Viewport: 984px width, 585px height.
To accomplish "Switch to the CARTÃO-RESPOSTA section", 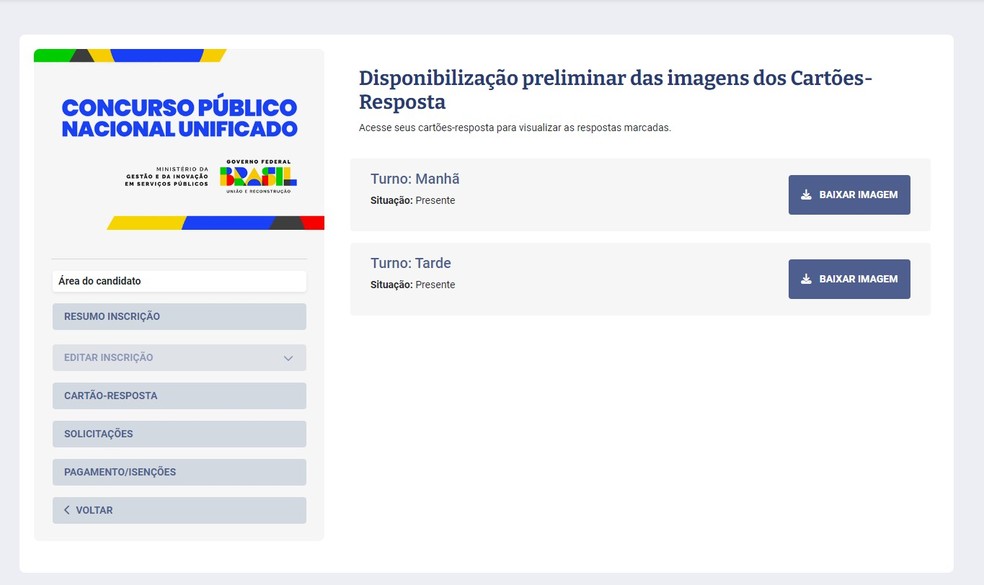I will point(178,395).
